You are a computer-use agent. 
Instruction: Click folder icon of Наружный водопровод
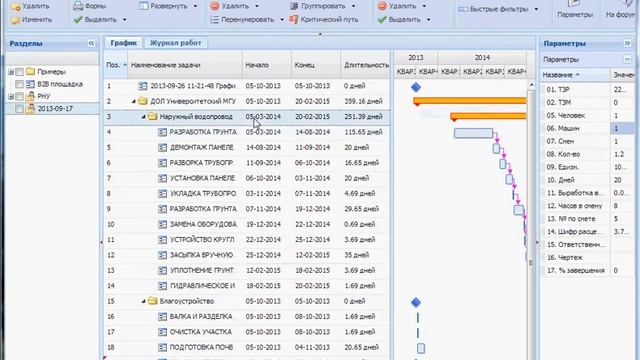tap(153, 117)
